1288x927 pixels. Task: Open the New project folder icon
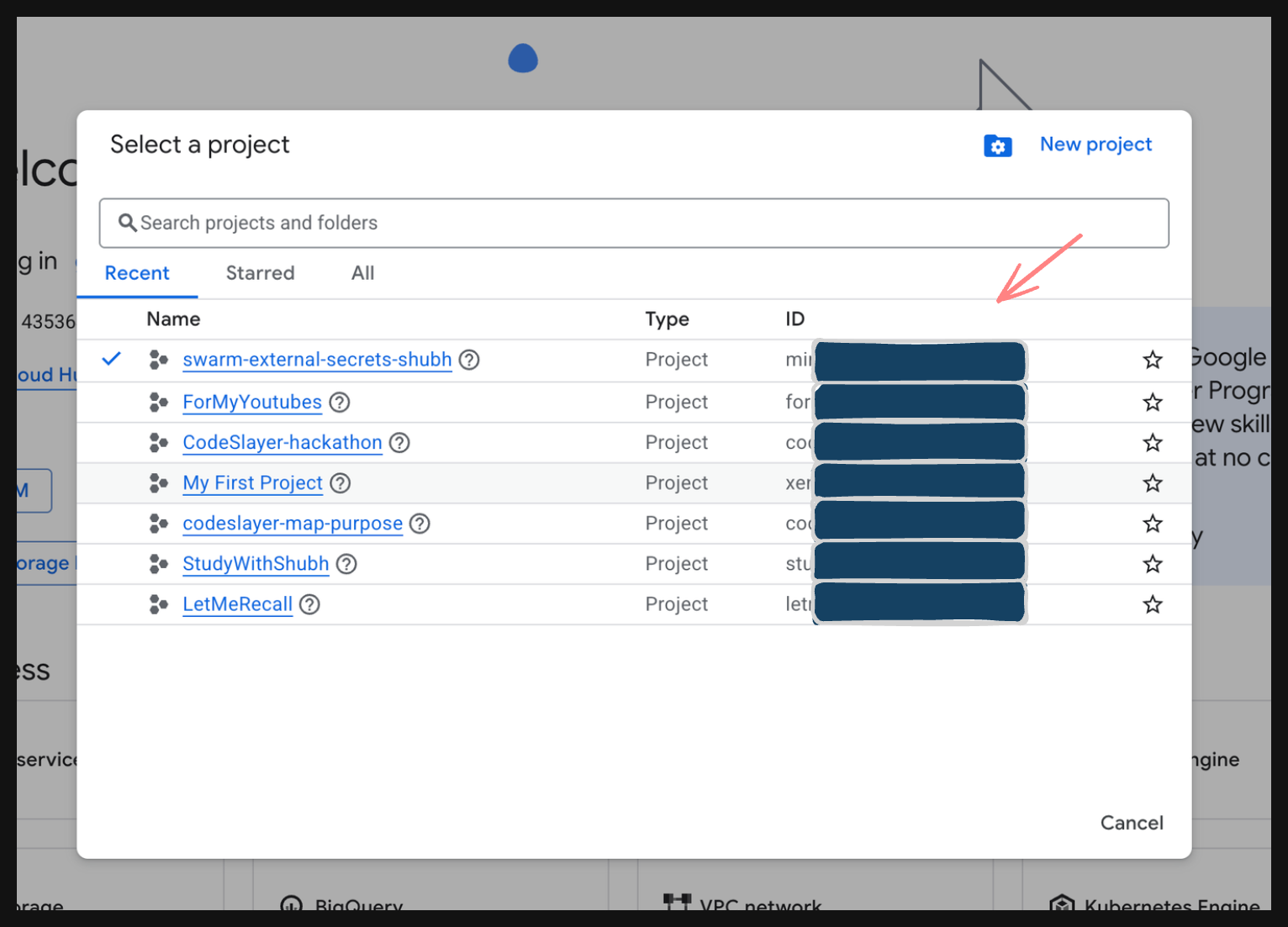pos(998,145)
